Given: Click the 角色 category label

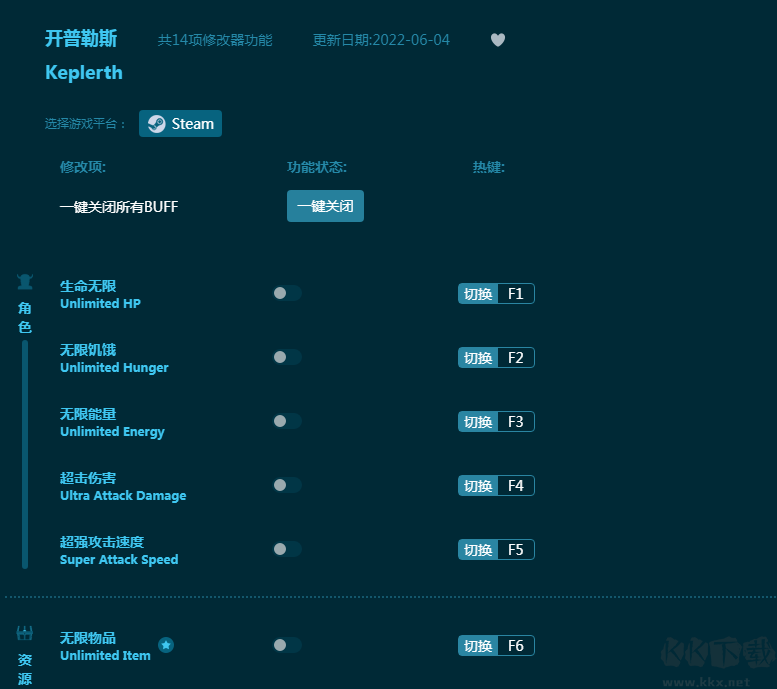Looking at the screenshot, I should pyautogui.click(x=25, y=317).
